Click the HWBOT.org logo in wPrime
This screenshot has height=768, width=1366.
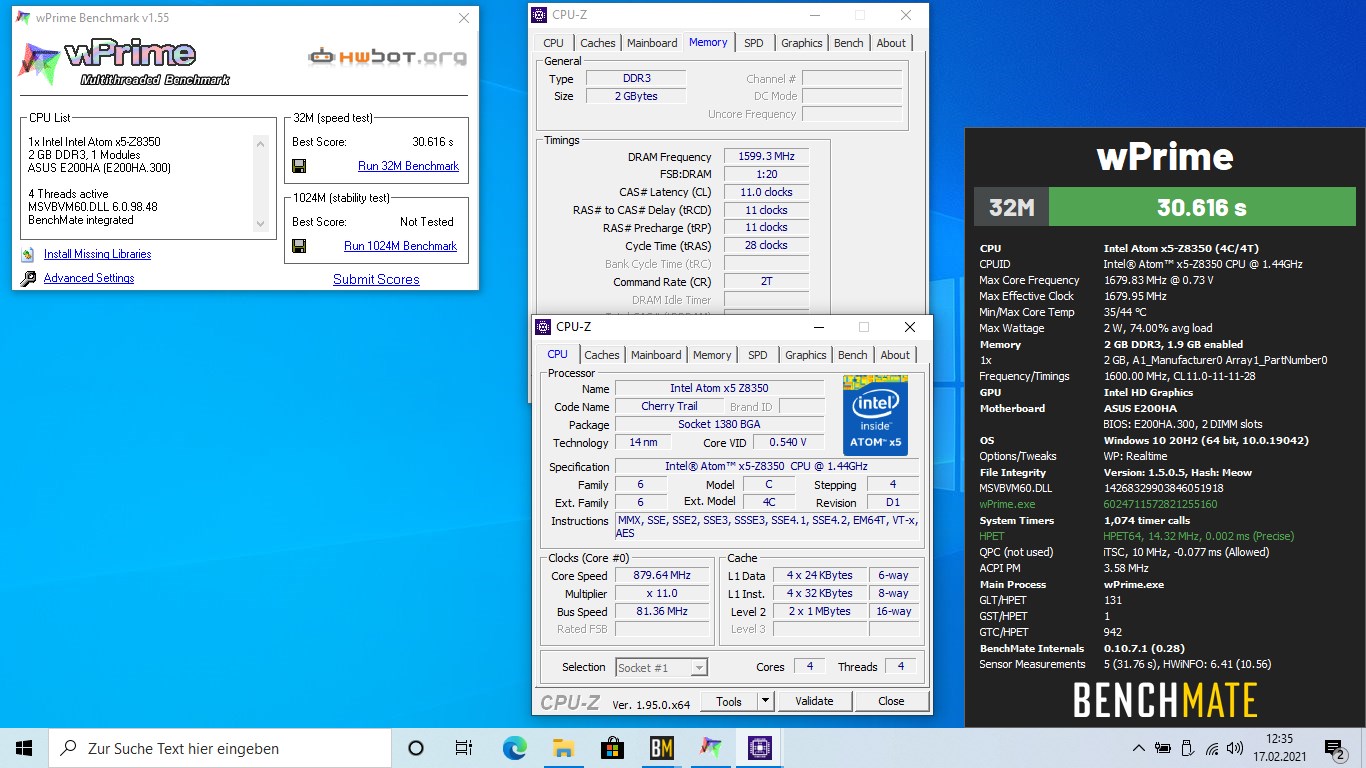point(387,57)
